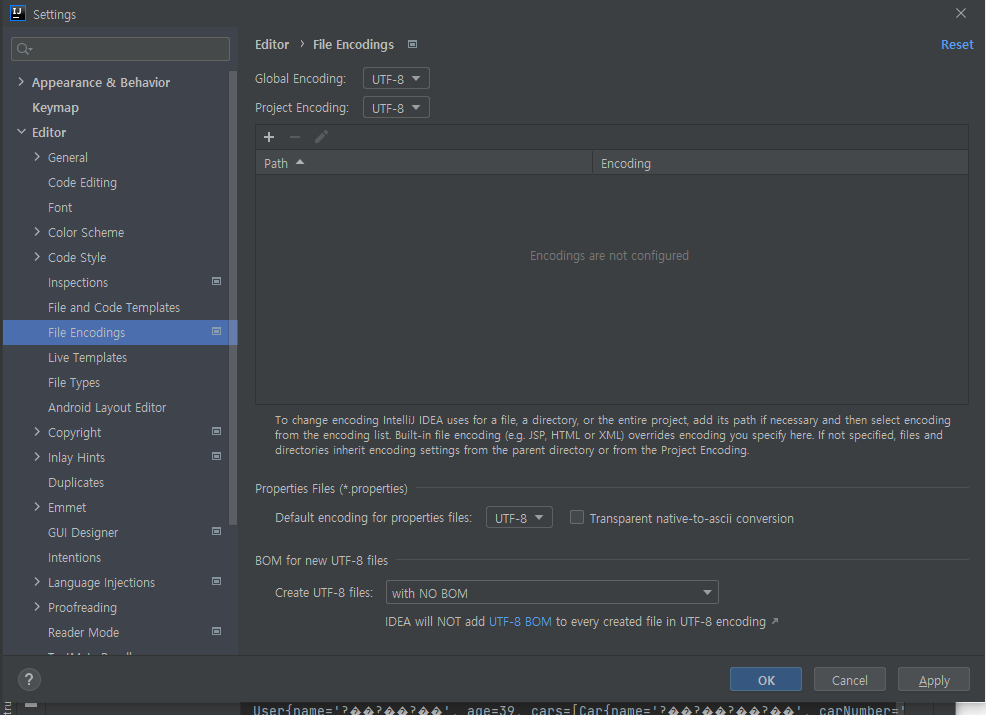This screenshot has width=986, height=715.
Task: Open the Global Encoding dropdown
Action: tap(396, 79)
